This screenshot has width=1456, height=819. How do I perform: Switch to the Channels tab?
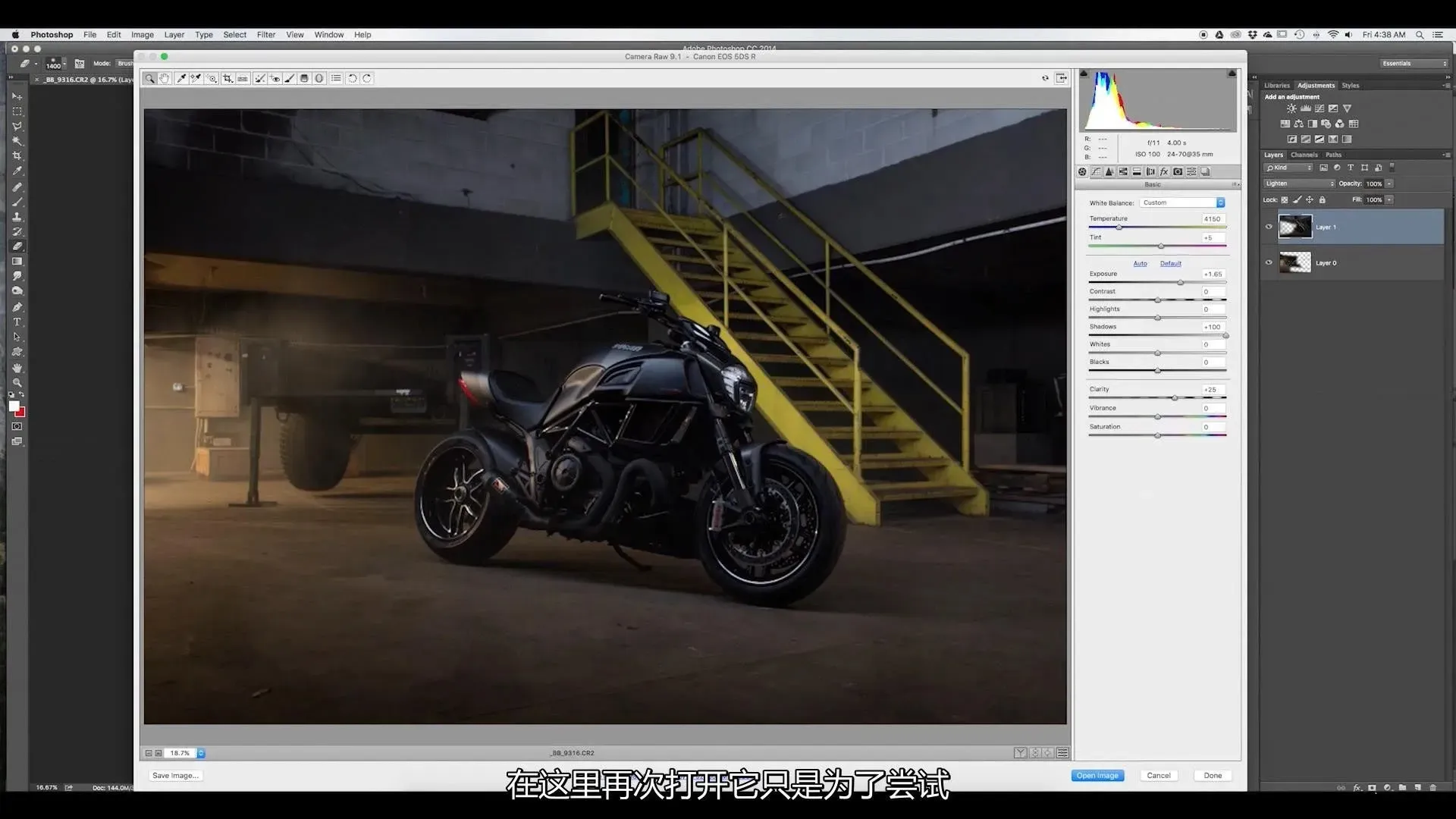(x=1304, y=155)
